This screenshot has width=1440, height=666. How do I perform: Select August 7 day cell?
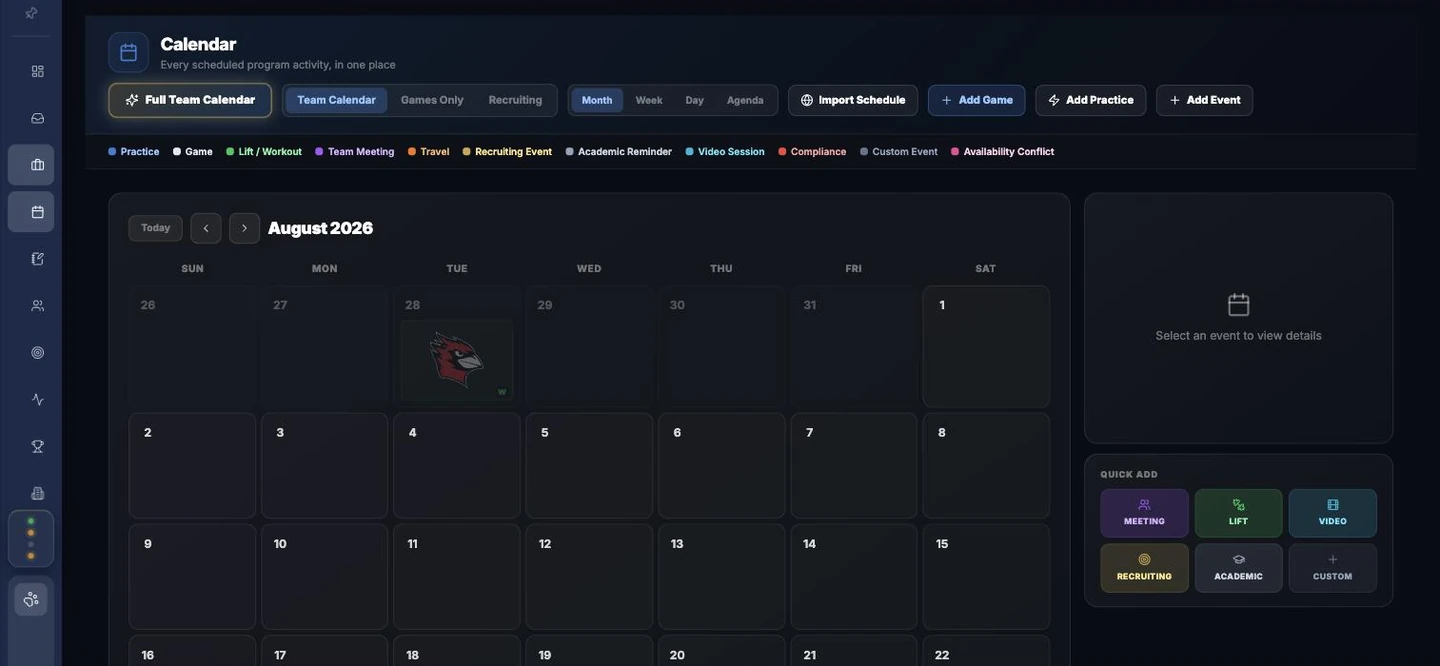854,465
